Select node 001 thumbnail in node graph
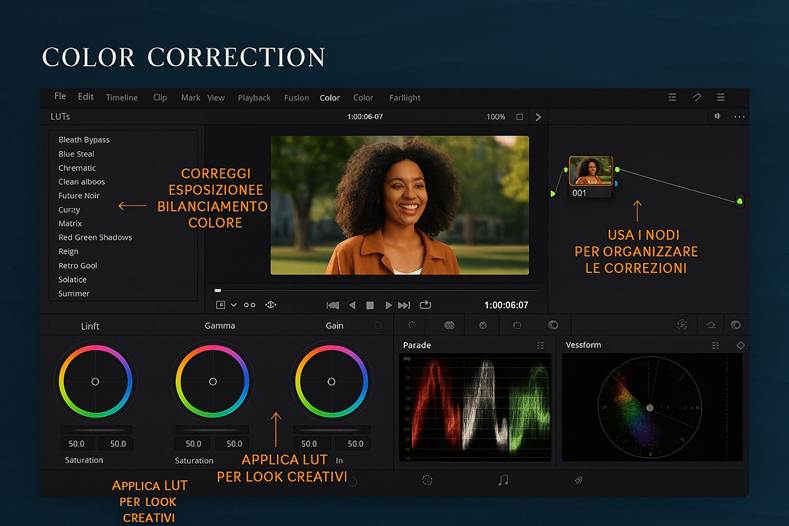This screenshot has height=526, width=789. (591, 171)
